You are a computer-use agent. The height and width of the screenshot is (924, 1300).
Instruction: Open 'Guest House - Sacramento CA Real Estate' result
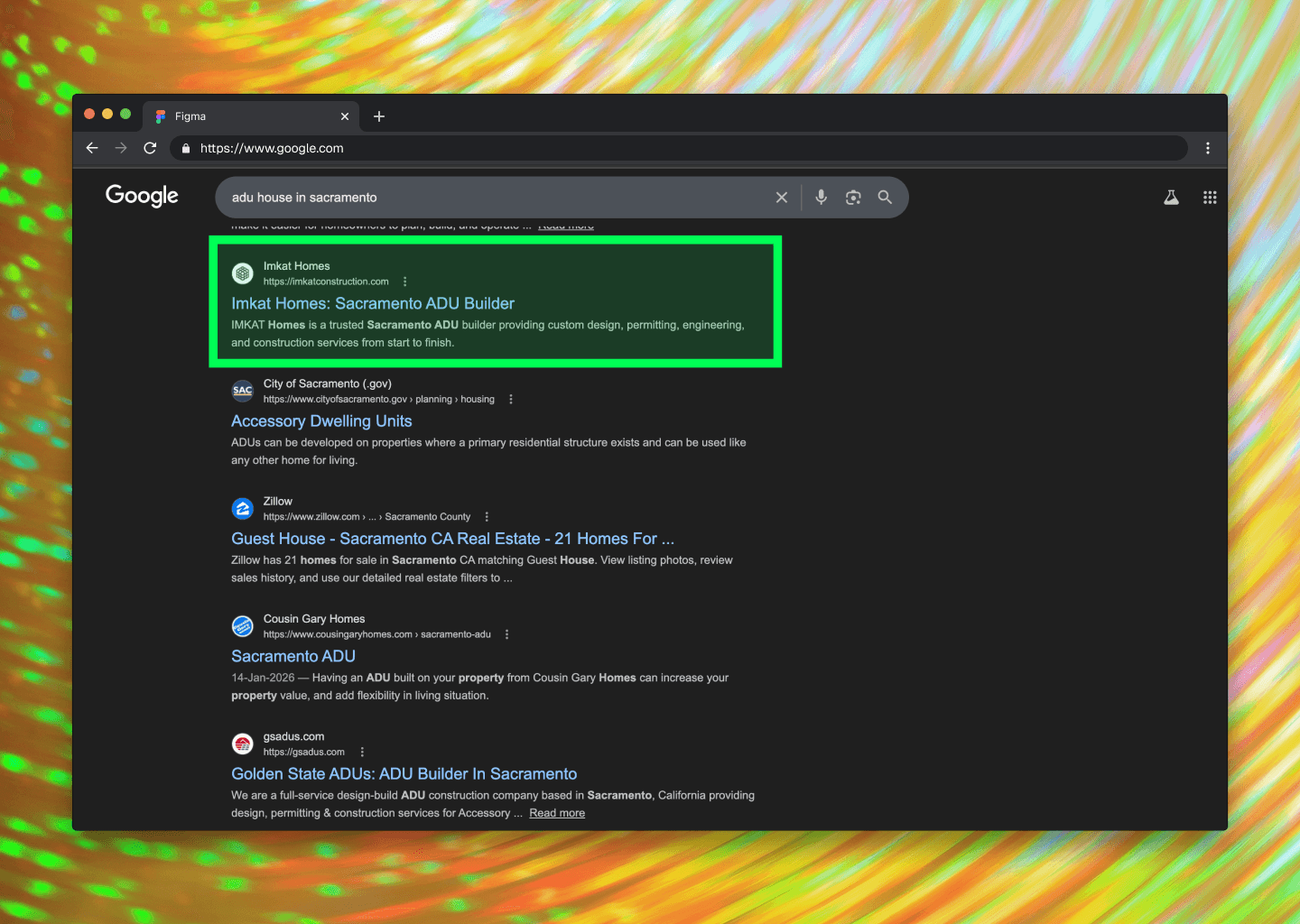point(452,539)
